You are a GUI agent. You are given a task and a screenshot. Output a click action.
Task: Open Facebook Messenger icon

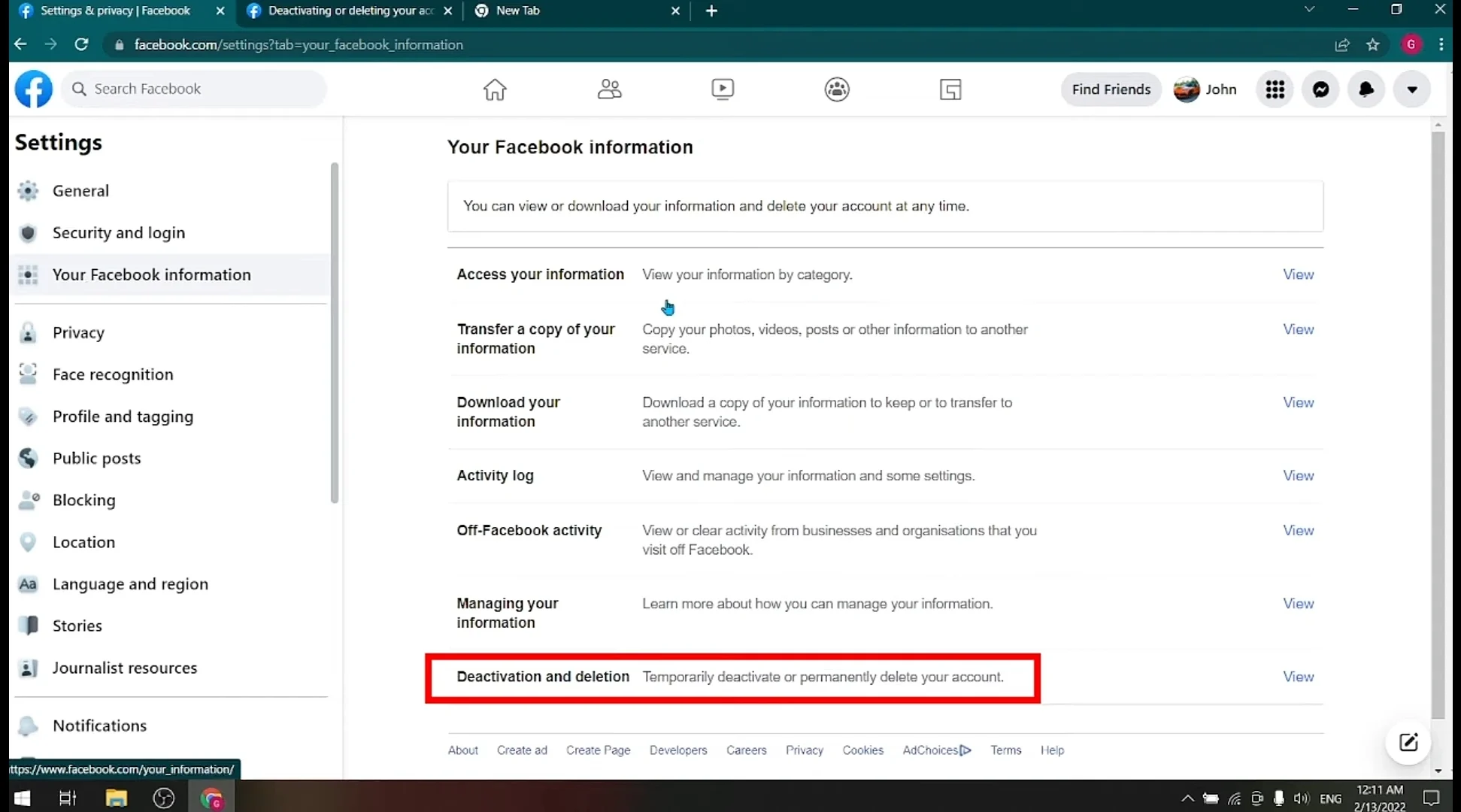click(1321, 89)
